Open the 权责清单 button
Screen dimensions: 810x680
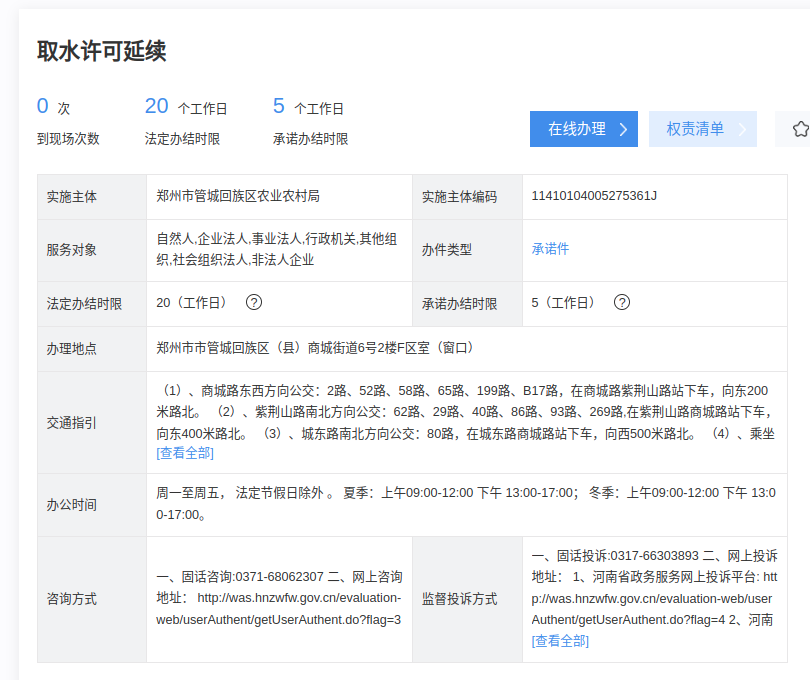tap(703, 129)
